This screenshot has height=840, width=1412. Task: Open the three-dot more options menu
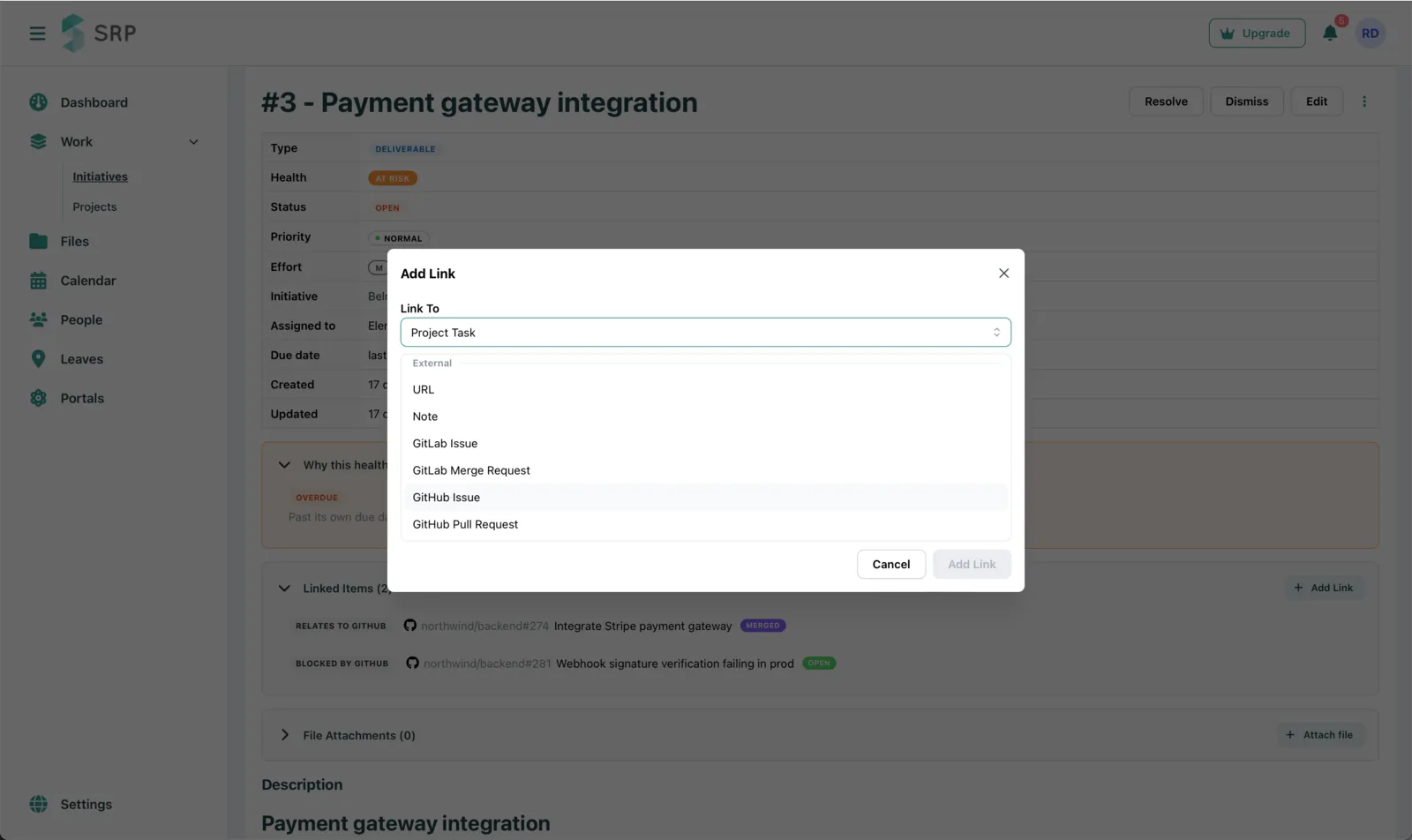coord(1364,101)
